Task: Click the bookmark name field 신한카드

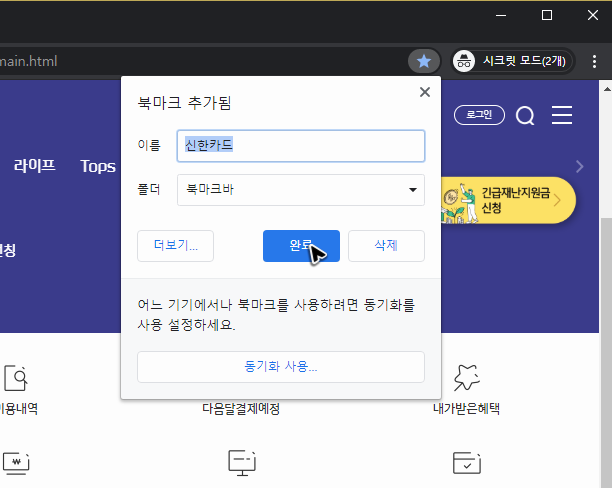Action: [301, 146]
